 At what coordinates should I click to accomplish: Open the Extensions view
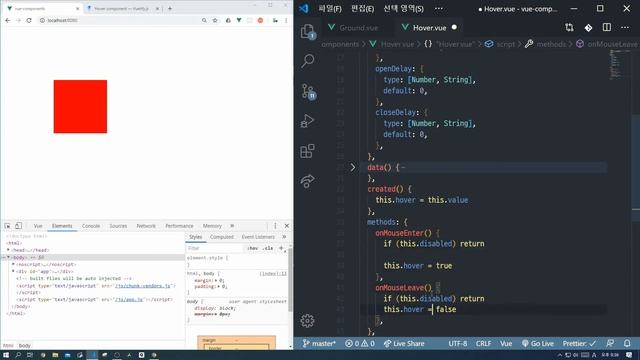pyautogui.click(x=307, y=151)
